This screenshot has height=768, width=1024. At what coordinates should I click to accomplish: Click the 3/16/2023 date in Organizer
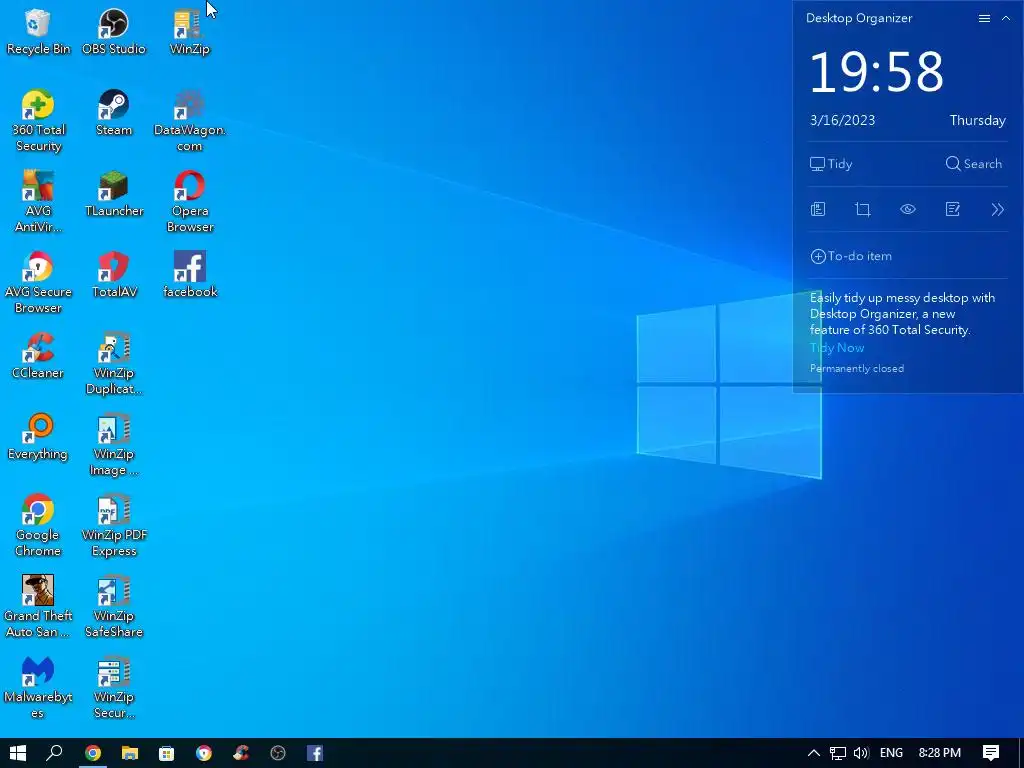[842, 120]
